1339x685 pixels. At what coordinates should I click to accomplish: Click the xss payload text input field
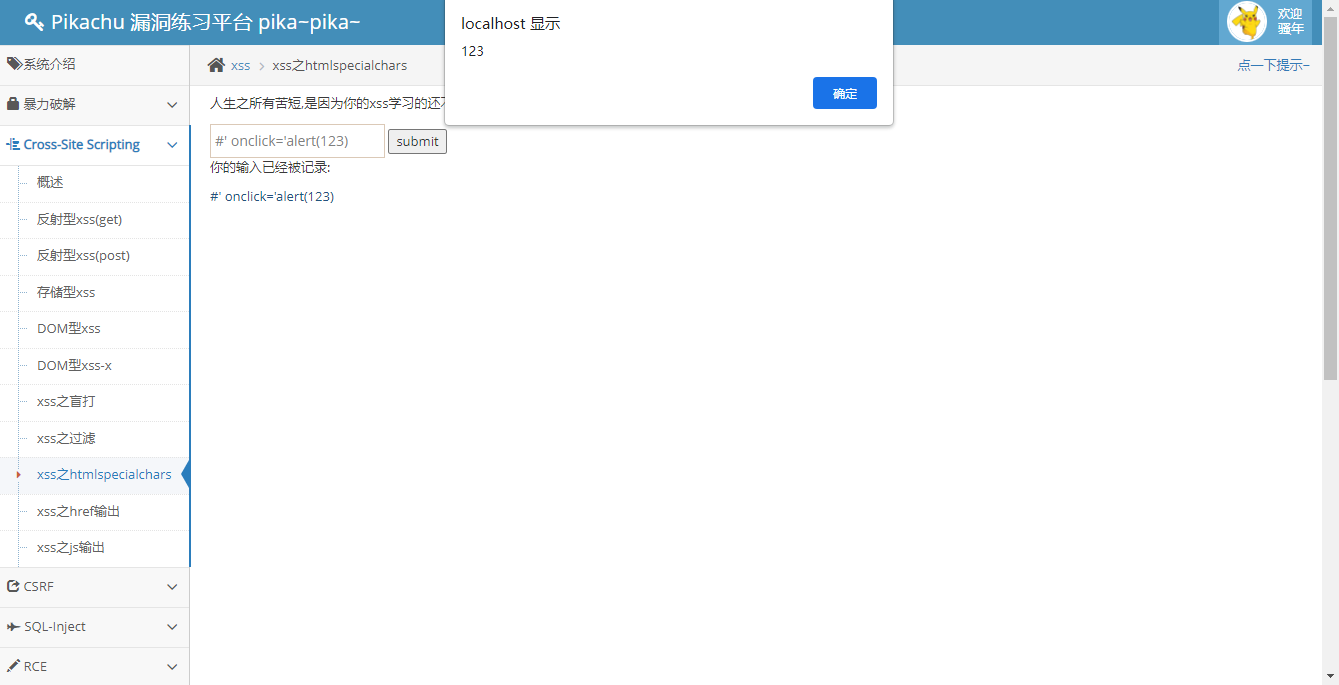(x=297, y=141)
